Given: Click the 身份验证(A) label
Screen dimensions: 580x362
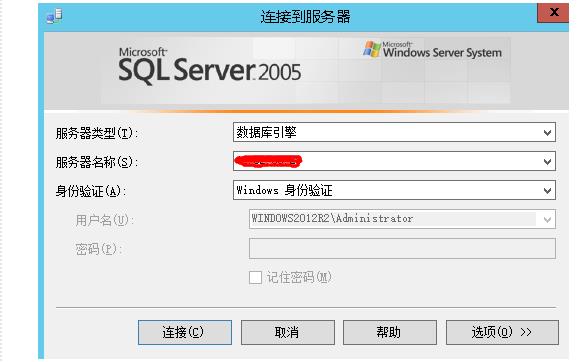Looking at the screenshot, I should click(91, 191).
